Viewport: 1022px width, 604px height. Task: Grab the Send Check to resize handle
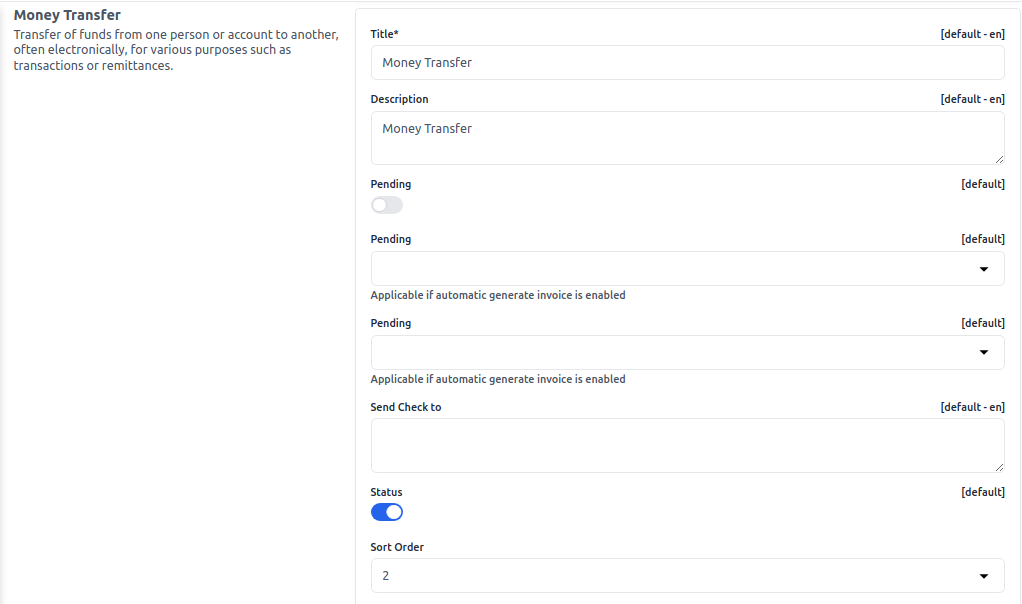click(999, 467)
